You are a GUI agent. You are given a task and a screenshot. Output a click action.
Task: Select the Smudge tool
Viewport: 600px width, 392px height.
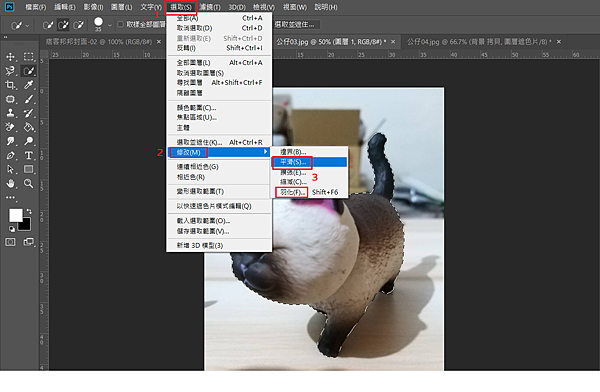click(10, 141)
